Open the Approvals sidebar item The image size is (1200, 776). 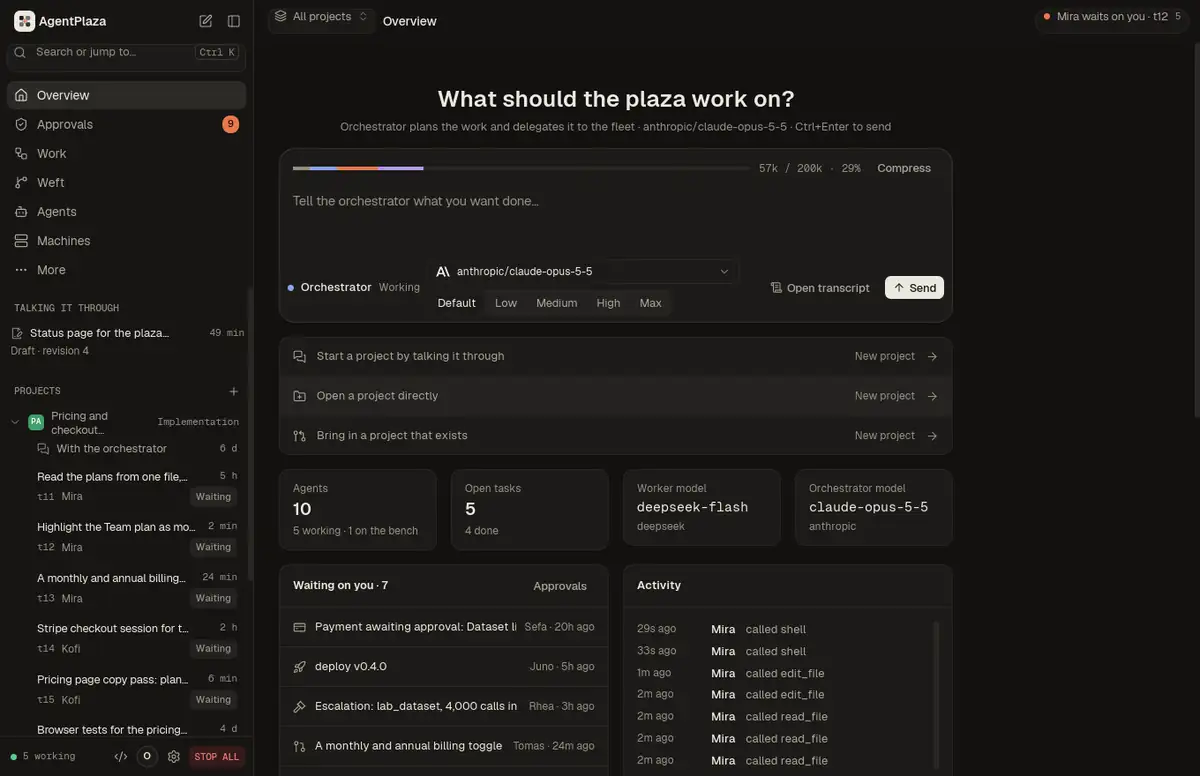[126, 124]
